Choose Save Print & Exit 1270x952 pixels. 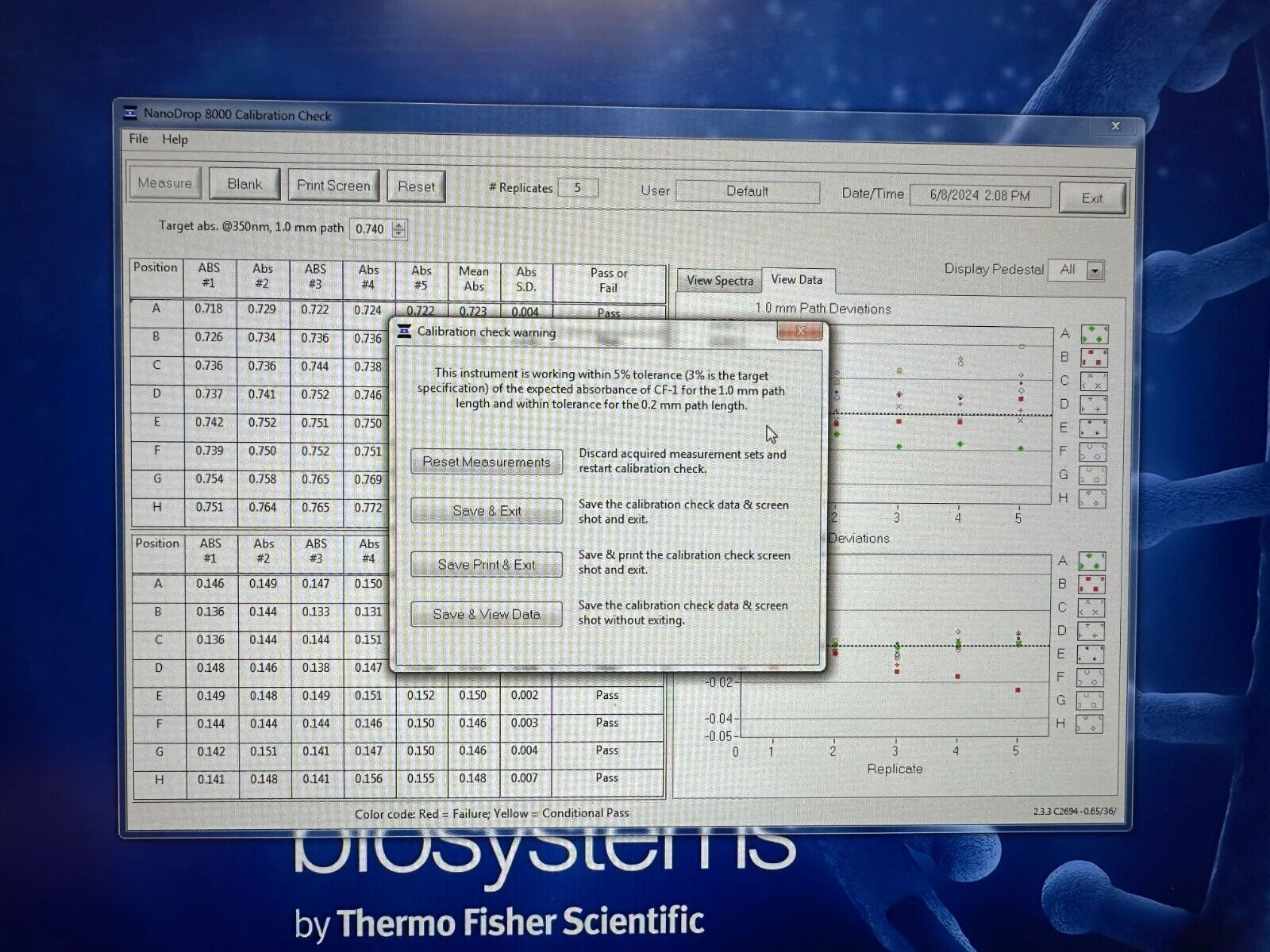pyautogui.click(x=486, y=565)
